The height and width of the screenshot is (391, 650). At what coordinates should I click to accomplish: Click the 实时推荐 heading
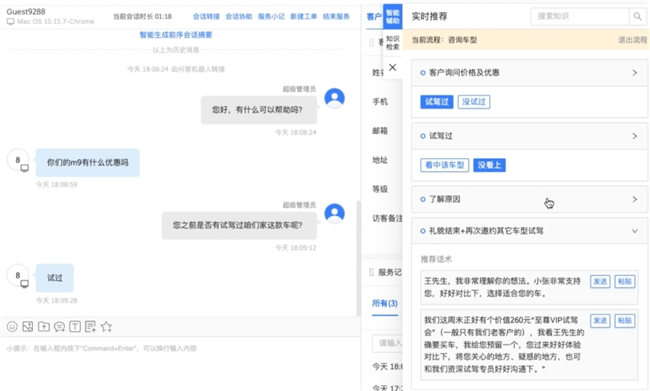tap(429, 17)
